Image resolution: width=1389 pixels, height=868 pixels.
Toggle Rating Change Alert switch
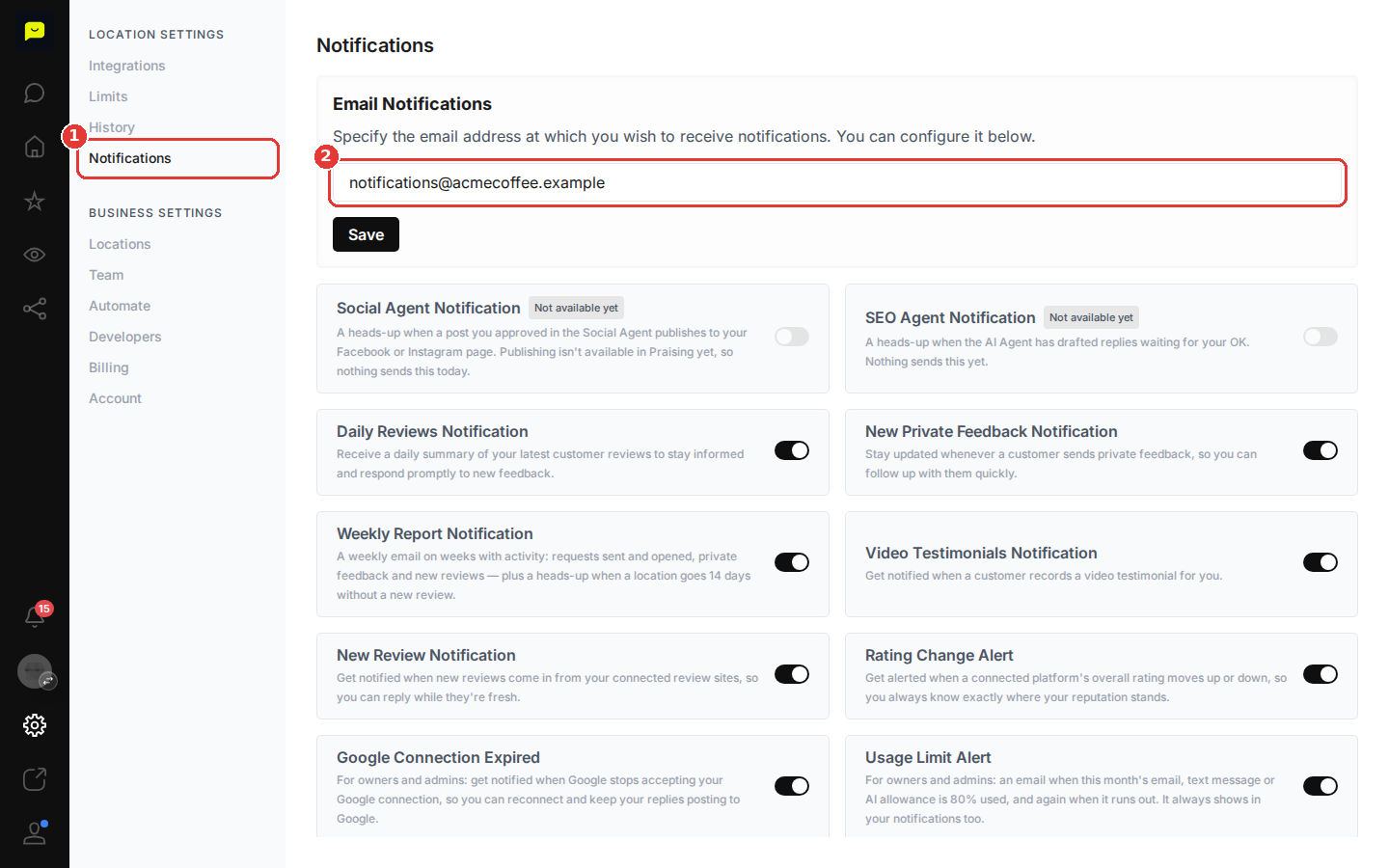coord(1321,674)
